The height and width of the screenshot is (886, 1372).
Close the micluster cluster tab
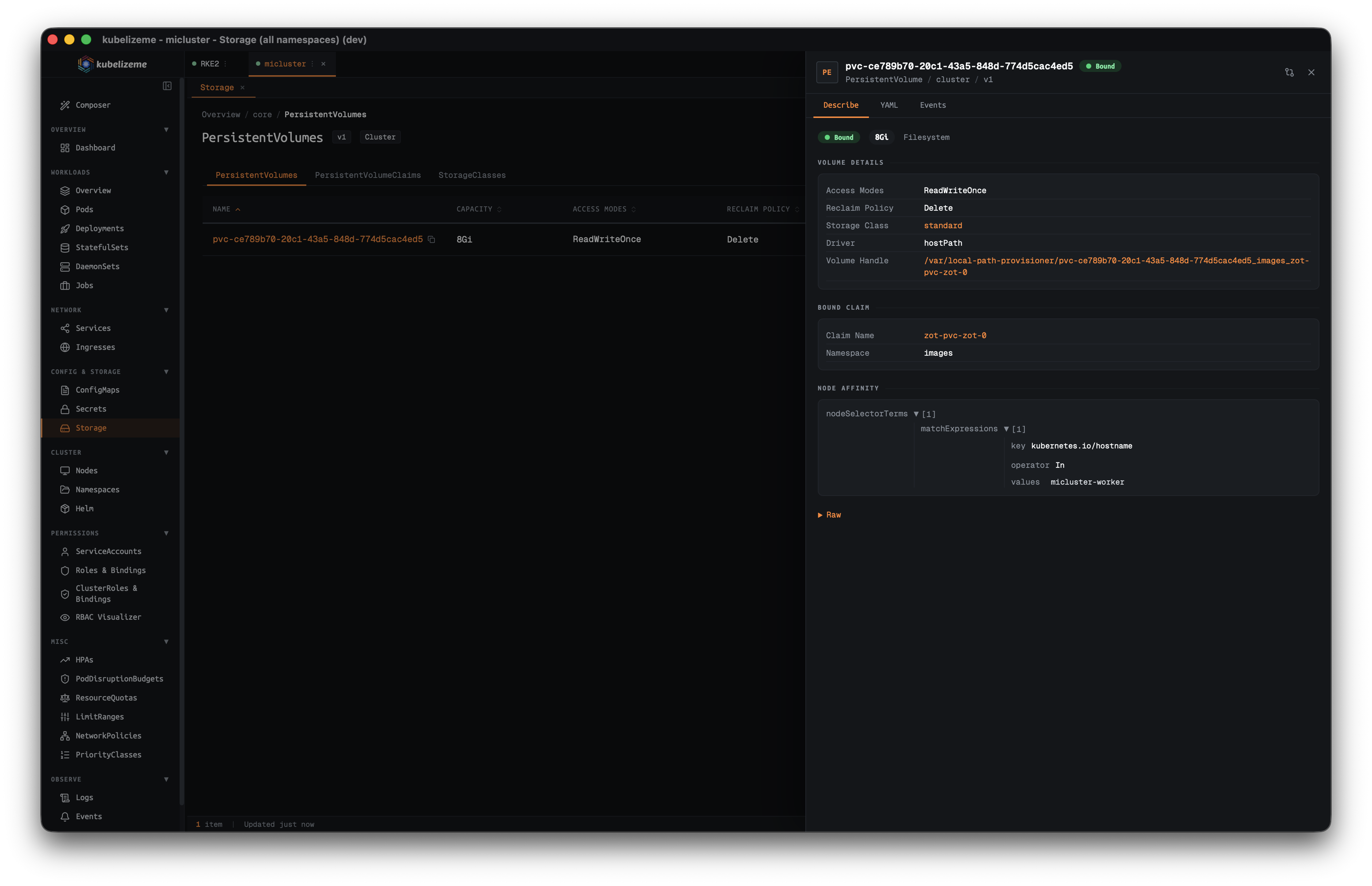(x=323, y=64)
